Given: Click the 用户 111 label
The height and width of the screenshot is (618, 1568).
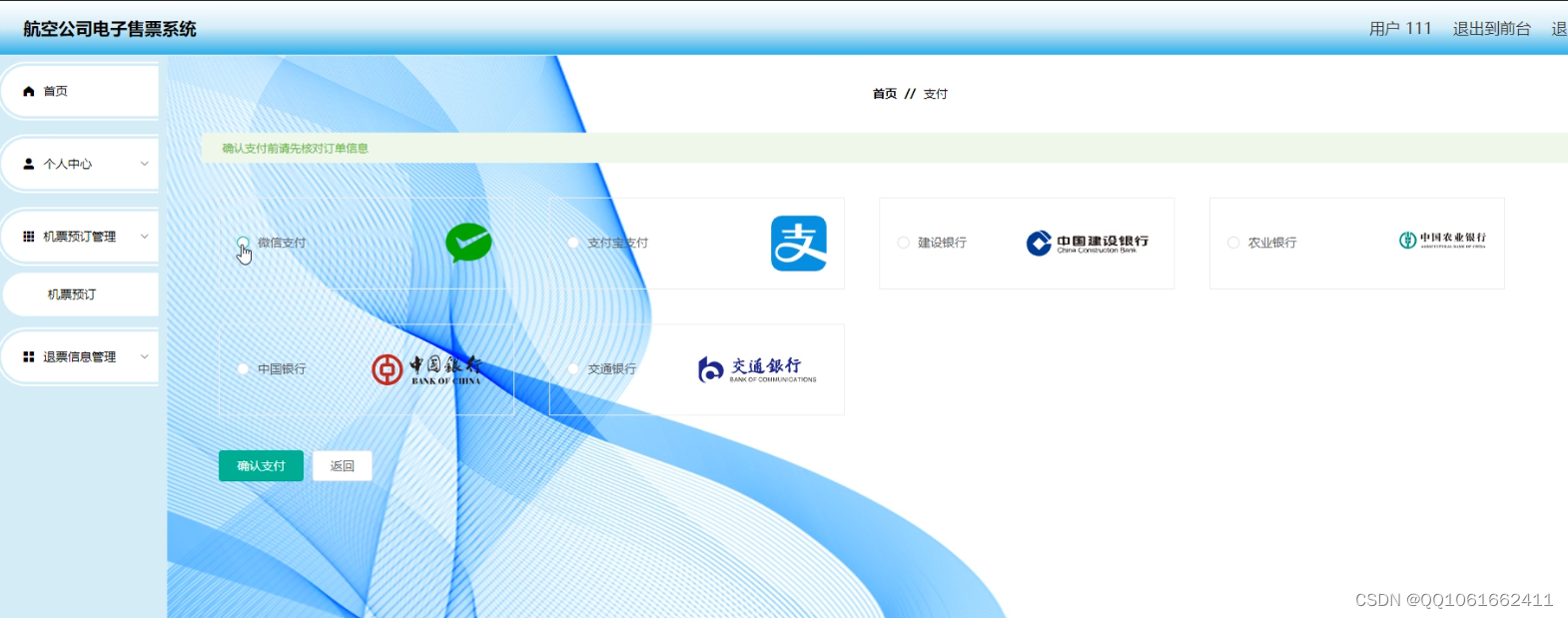Looking at the screenshot, I should coord(1400,29).
